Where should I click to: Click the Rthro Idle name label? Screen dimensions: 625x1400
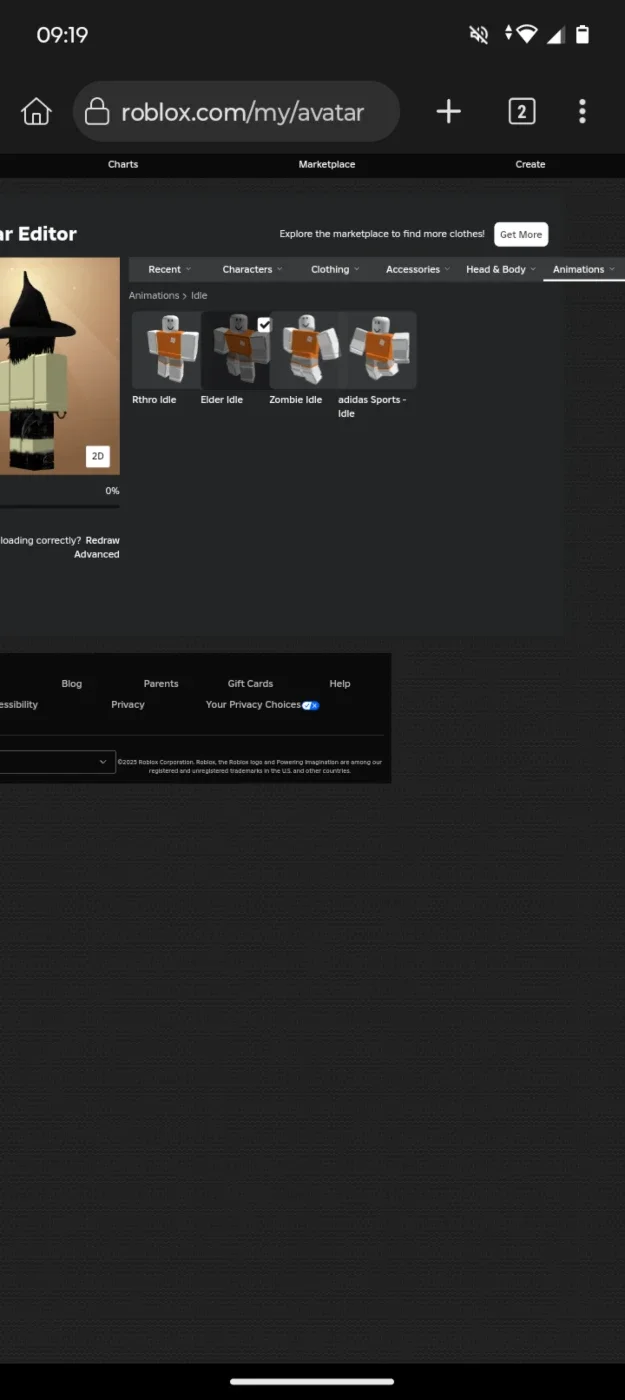pos(154,400)
